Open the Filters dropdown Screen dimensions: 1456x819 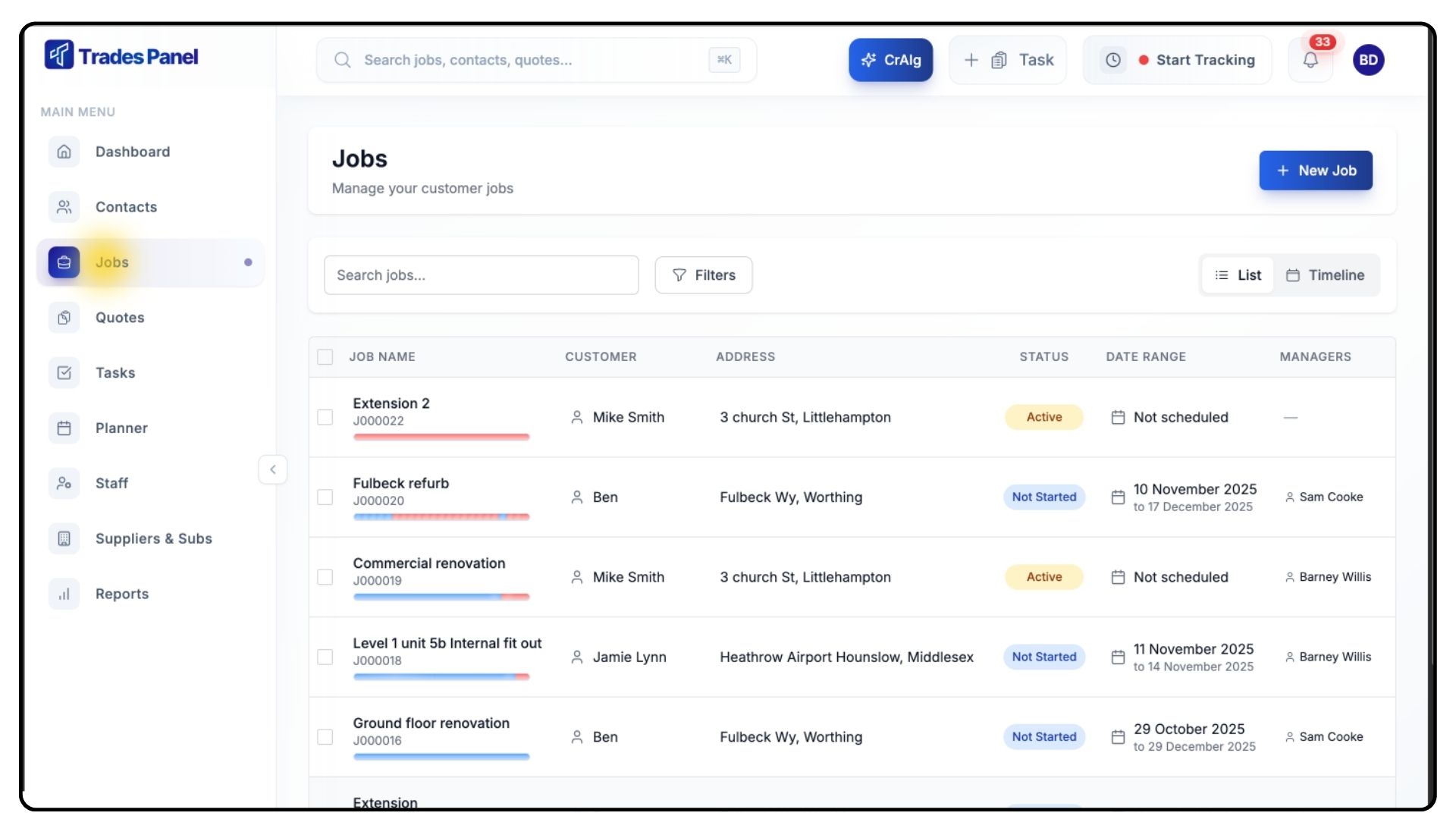[704, 275]
